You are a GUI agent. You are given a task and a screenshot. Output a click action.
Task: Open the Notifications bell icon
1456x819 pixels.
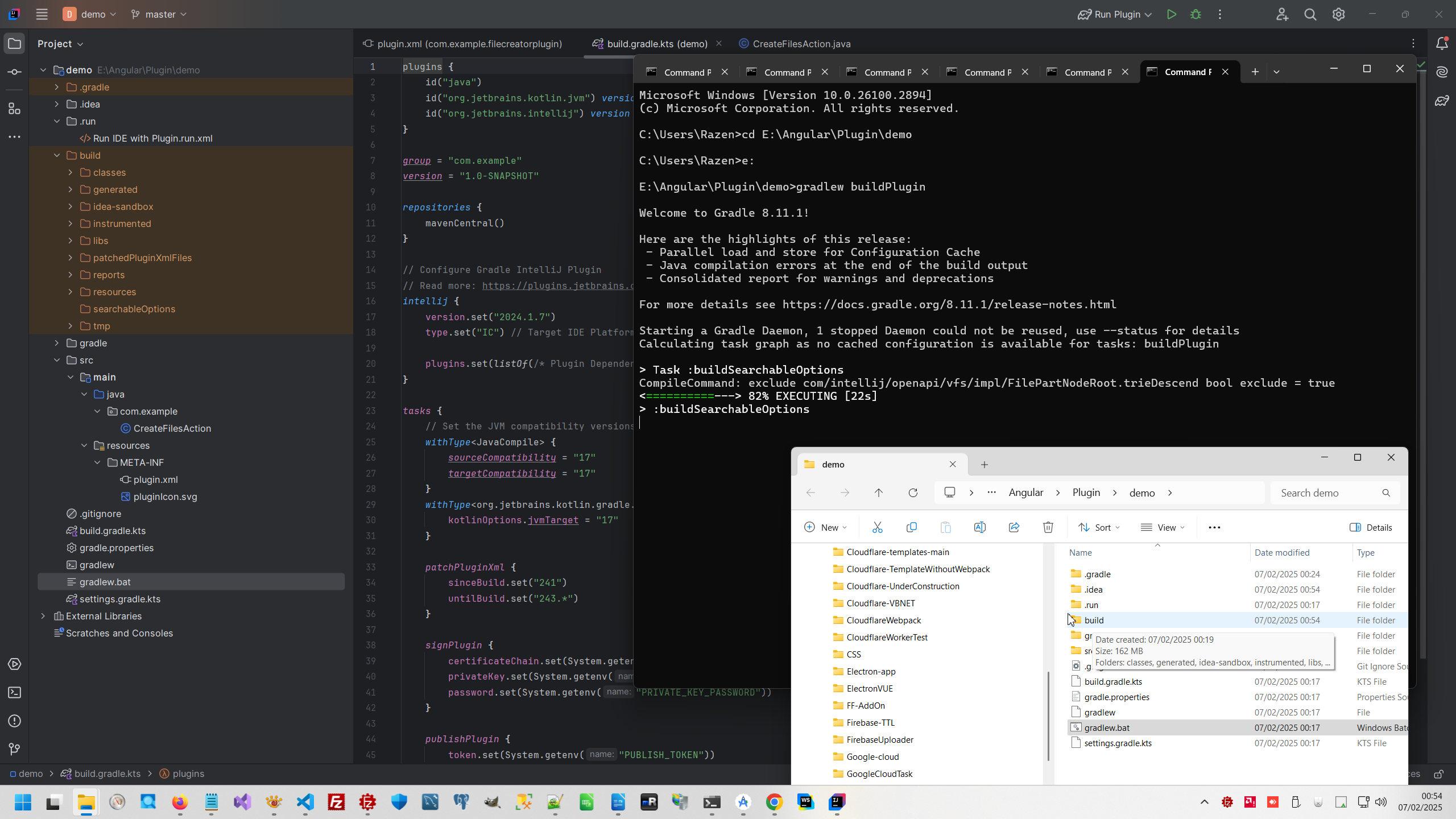pos(1442,43)
